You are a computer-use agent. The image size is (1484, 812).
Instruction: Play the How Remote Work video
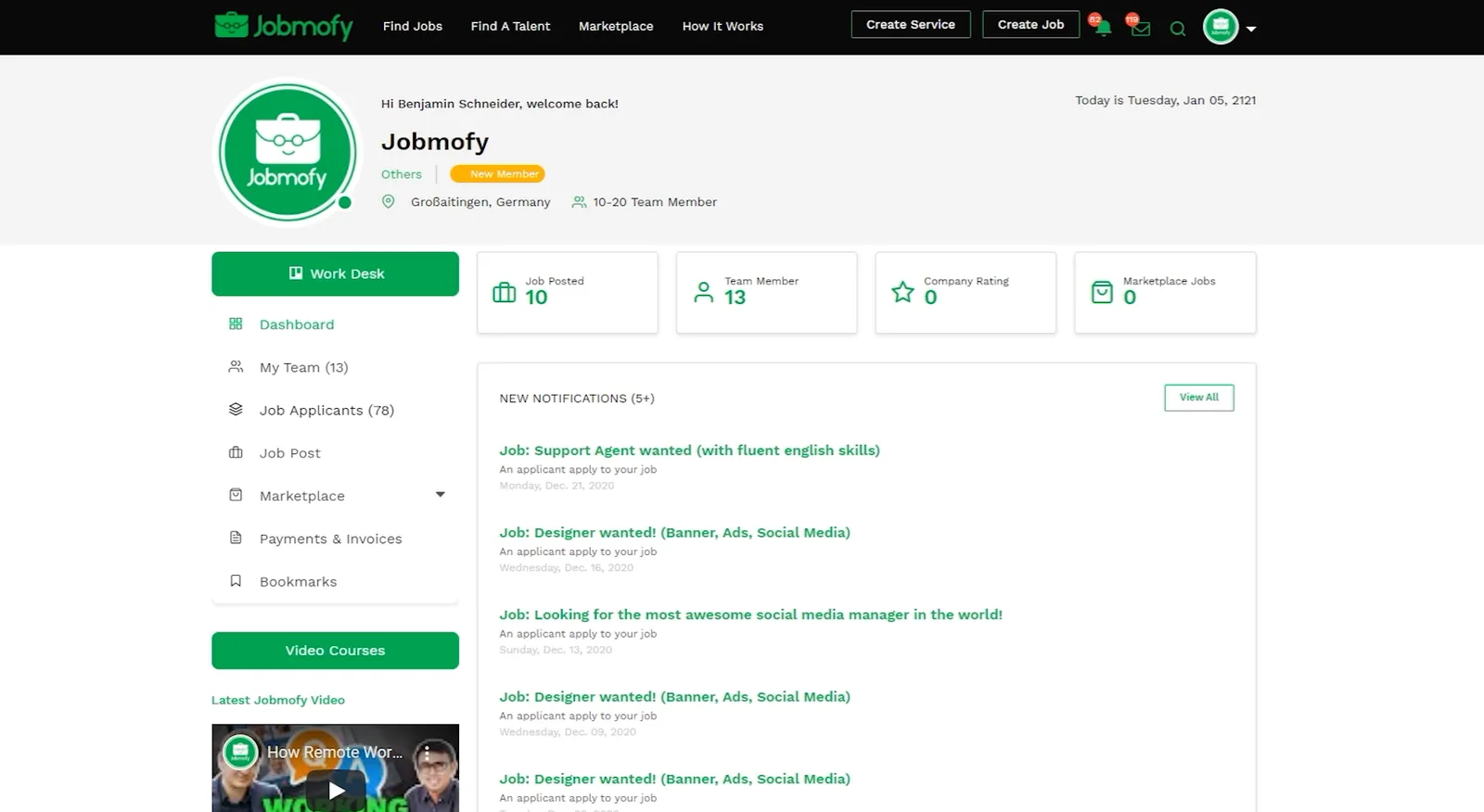coord(336,790)
